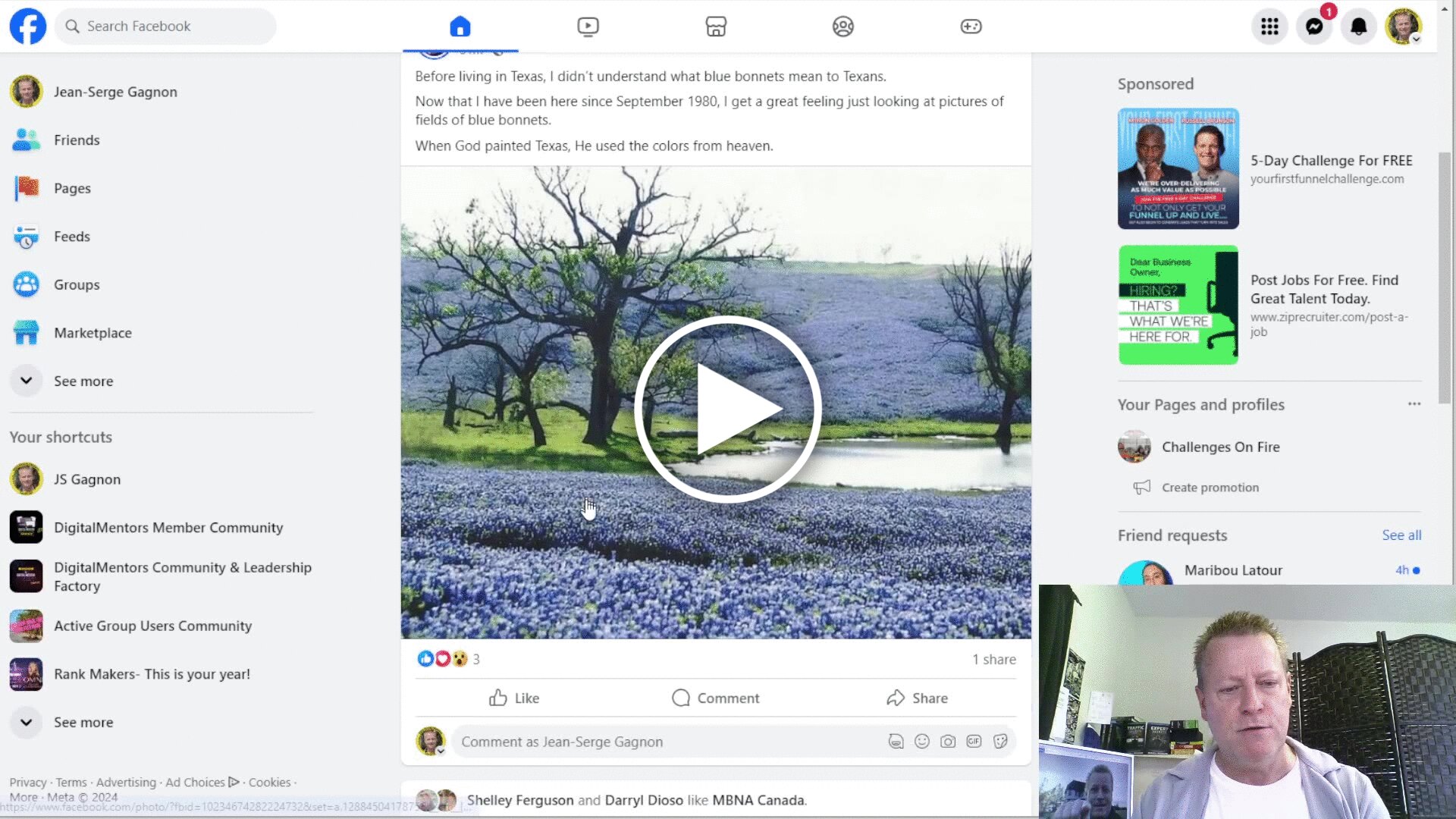This screenshot has height=819, width=1456.
Task: Open the nine-dot Menu grid
Action: pos(1269,27)
